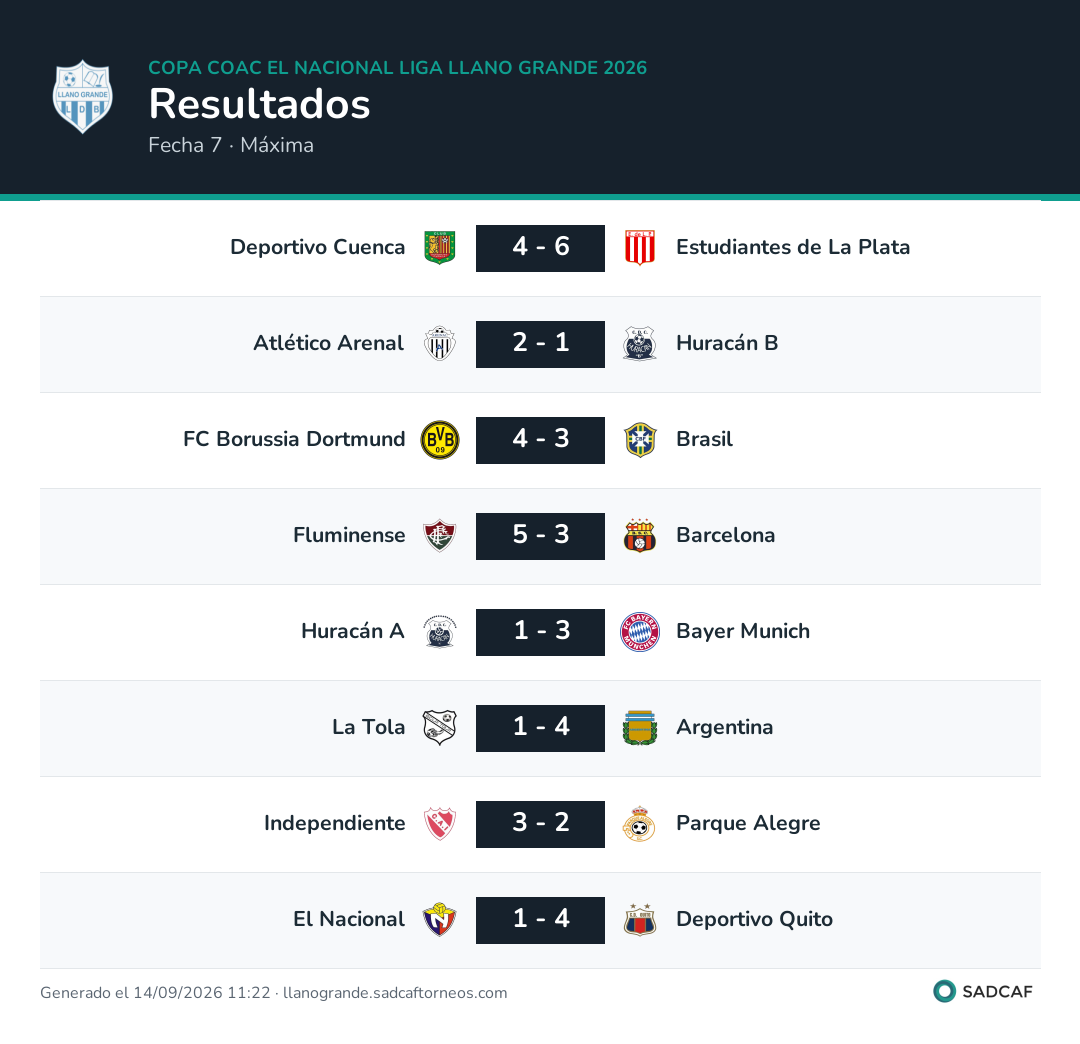Click the Copa COAC El Nacional tournament title

coord(397,67)
